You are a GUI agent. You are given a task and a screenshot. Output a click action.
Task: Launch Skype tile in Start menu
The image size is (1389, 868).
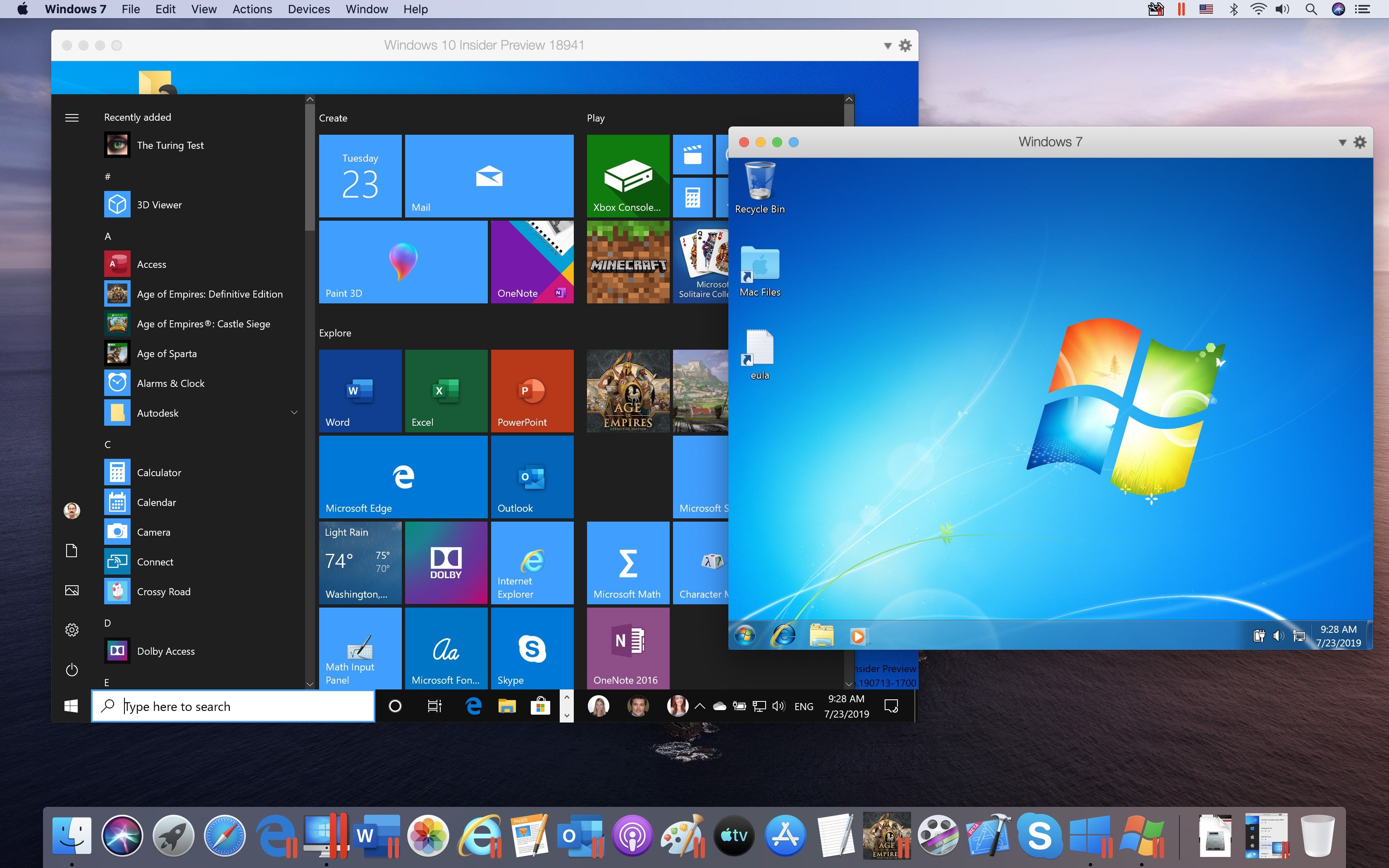click(x=530, y=649)
